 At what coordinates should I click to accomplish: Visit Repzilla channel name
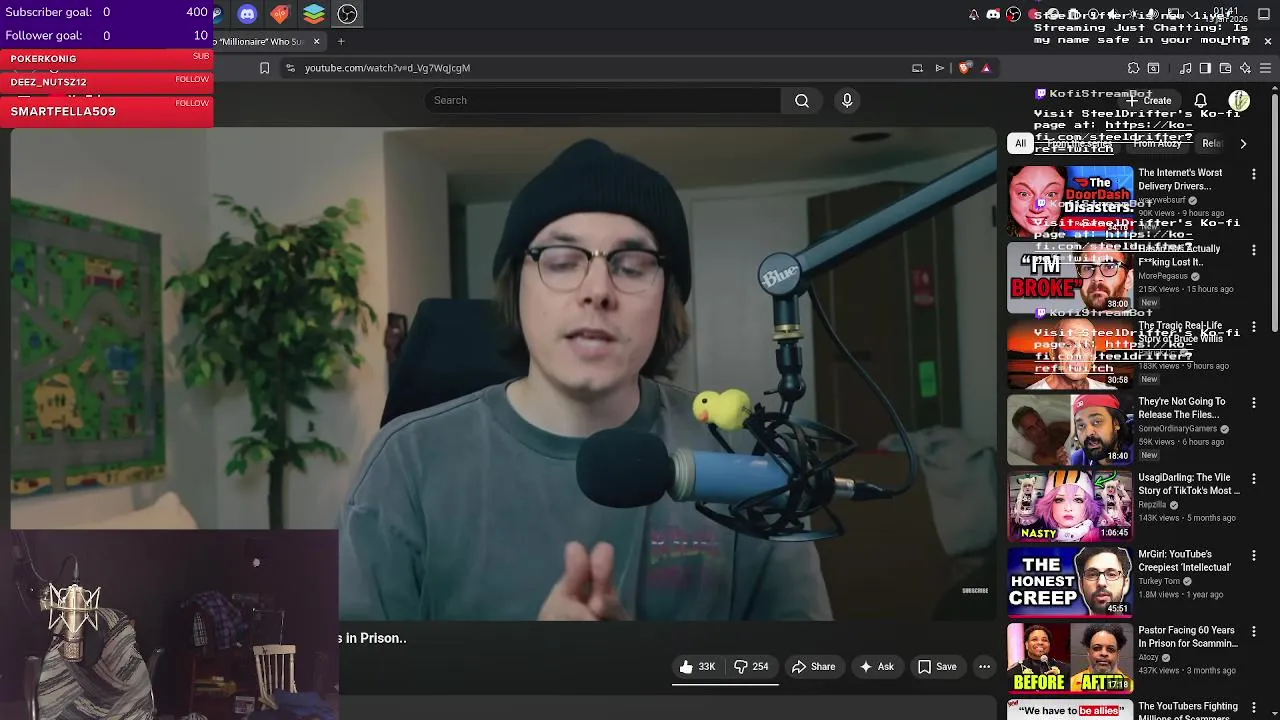point(1152,505)
